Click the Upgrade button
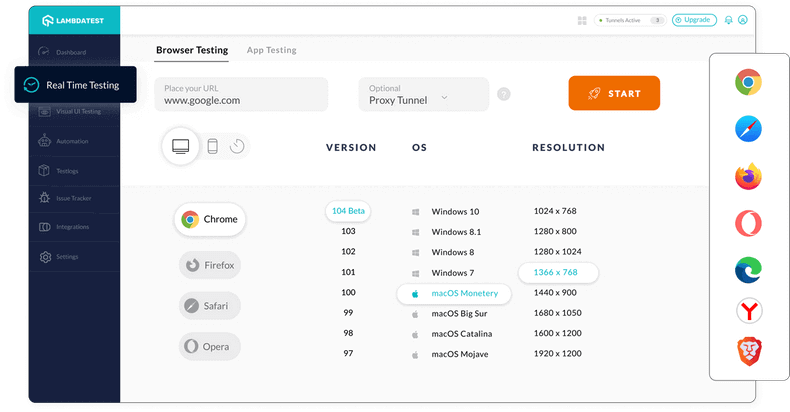790x412 pixels. pyautogui.click(x=694, y=20)
